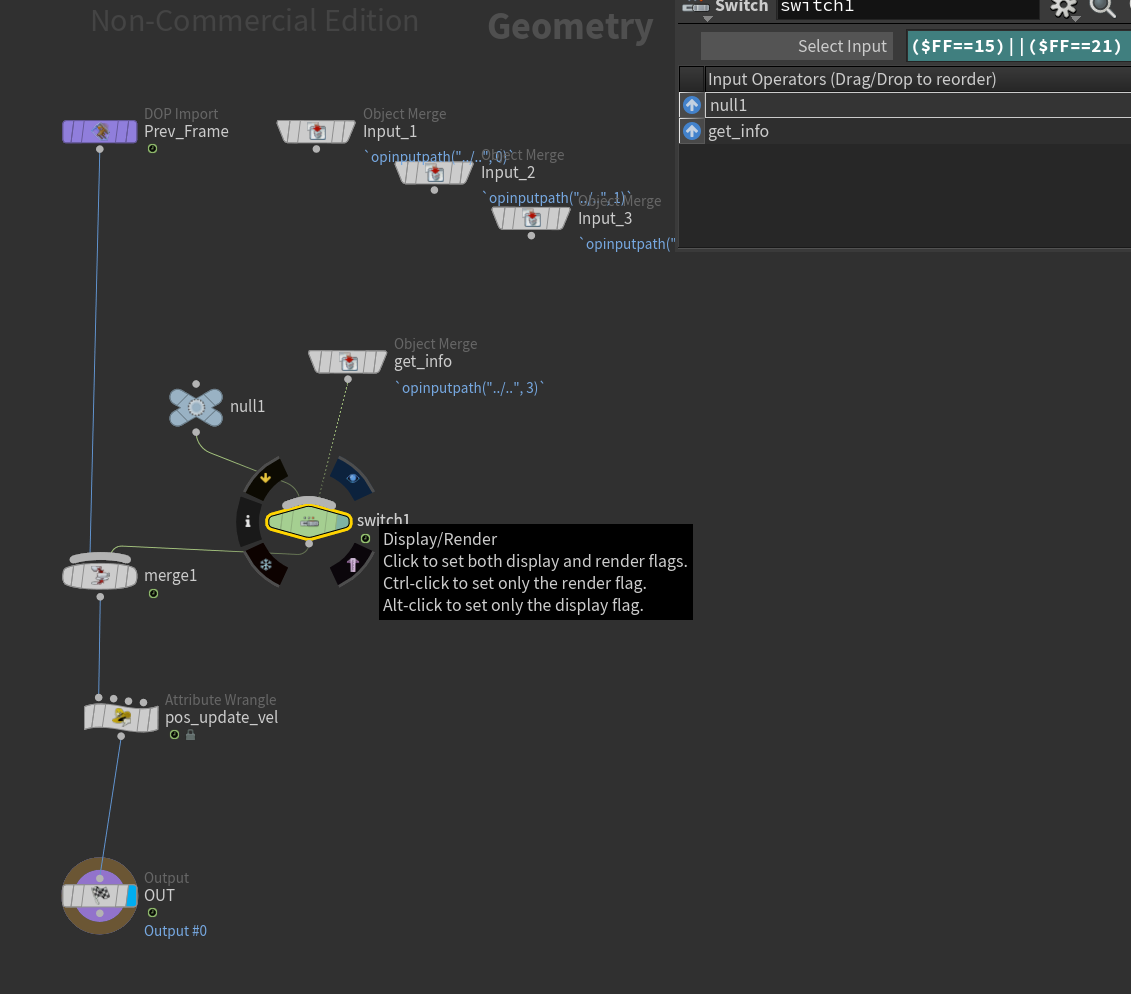Toggle the blue display flag on OUT node
Screen dimensions: 1131x994
132,896
